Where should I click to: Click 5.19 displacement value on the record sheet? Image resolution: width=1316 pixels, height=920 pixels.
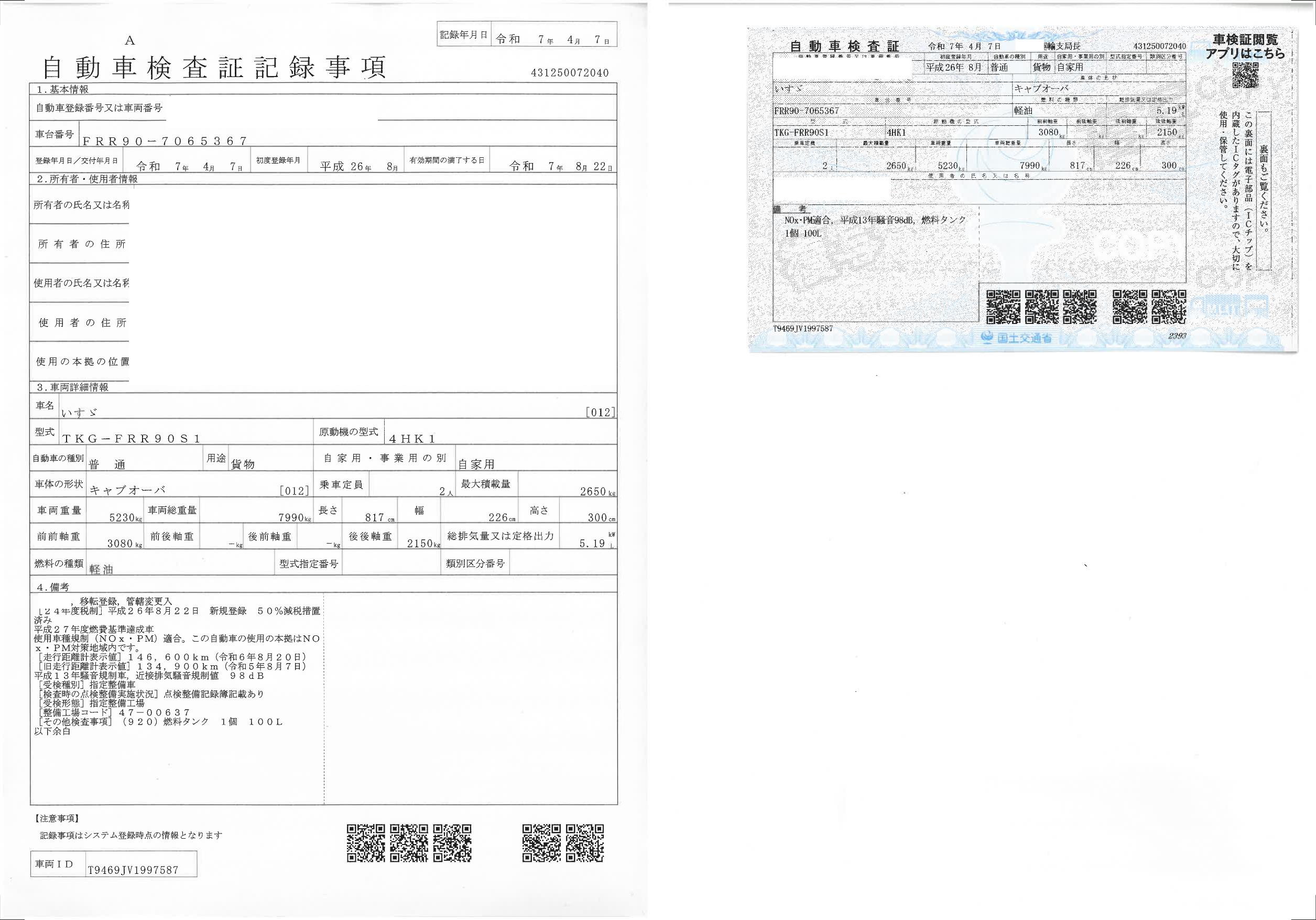[592, 544]
